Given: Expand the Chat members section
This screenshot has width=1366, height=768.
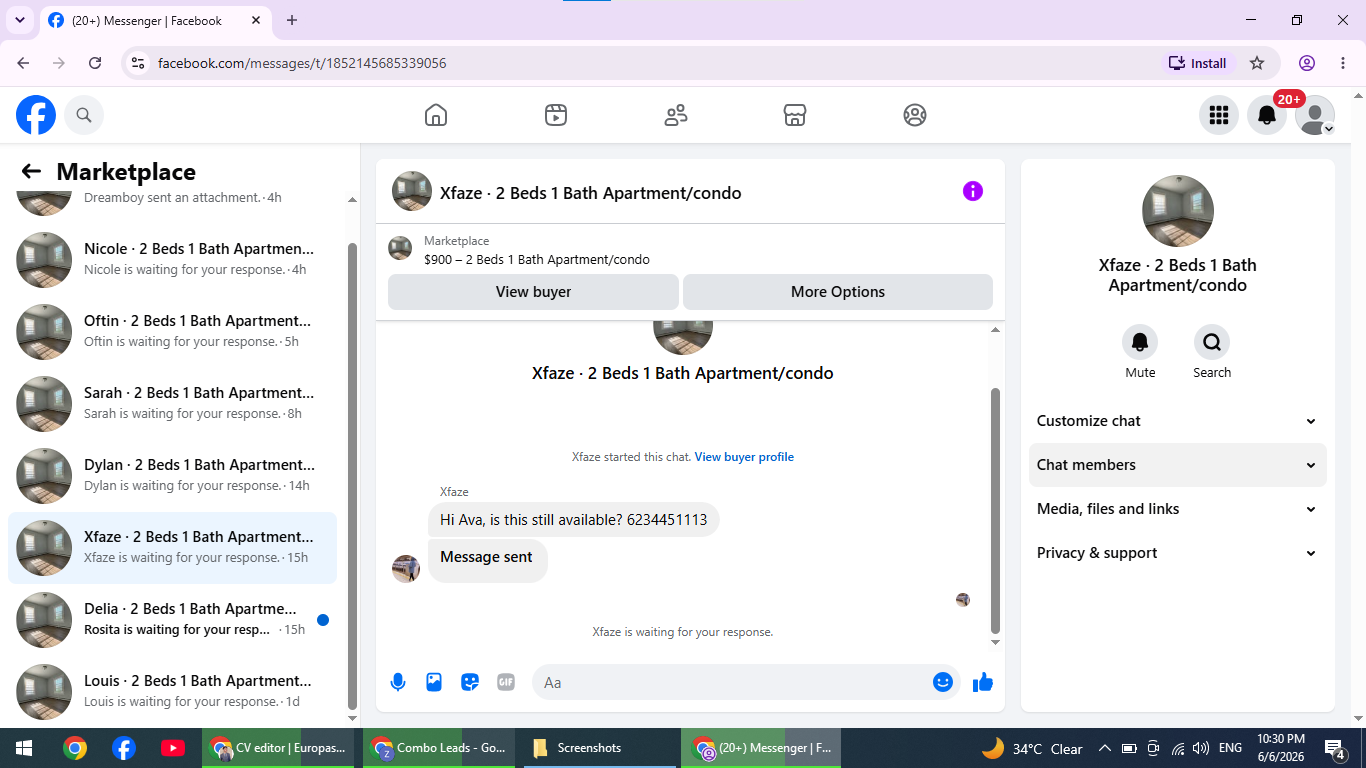Looking at the screenshot, I should 1178,465.
